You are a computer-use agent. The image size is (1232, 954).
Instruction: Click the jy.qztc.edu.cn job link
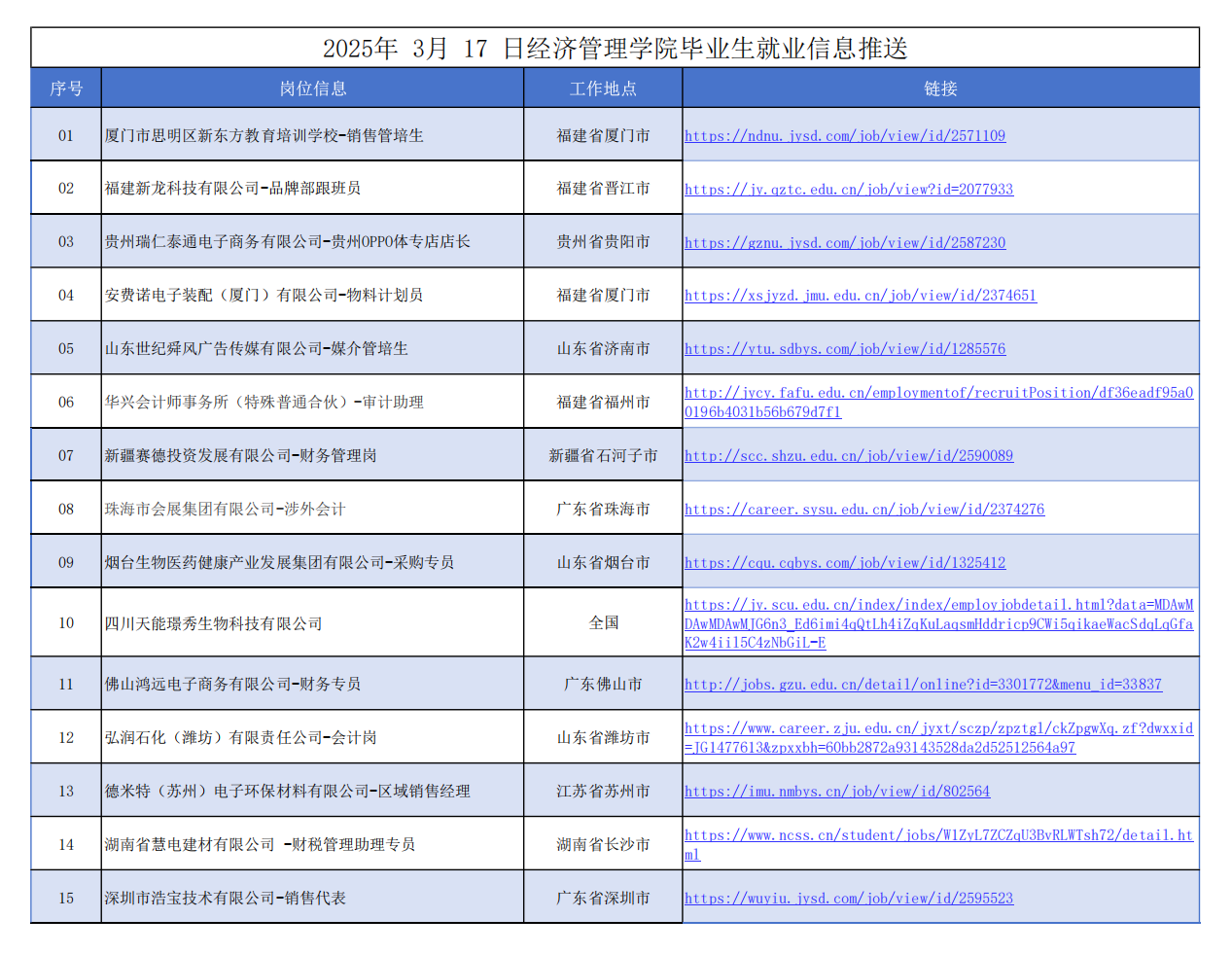(848, 190)
